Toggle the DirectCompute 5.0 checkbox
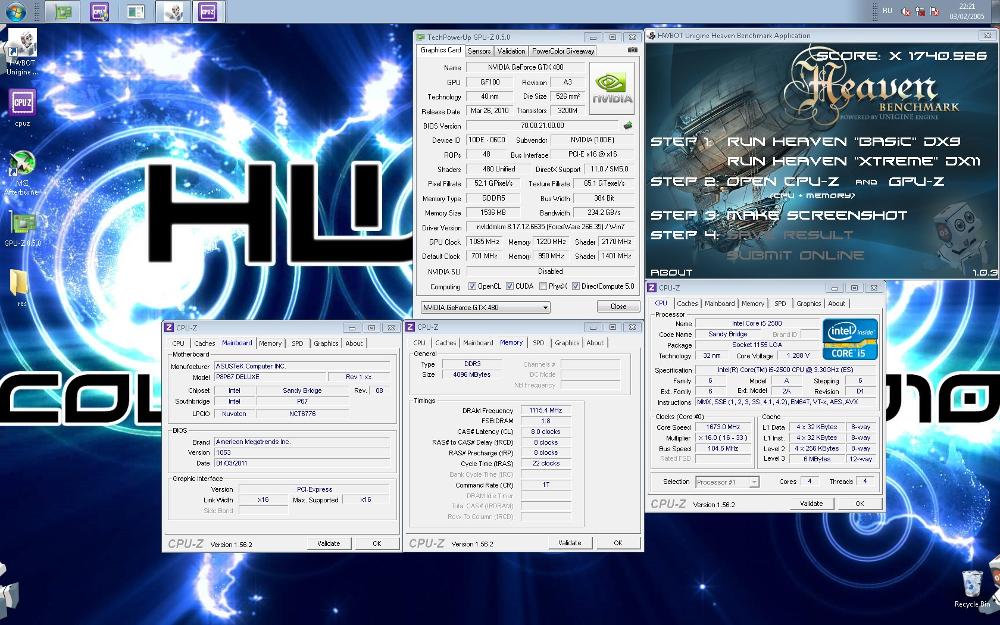The width and height of the screenshot is (1000, 625). pos(576,286)
